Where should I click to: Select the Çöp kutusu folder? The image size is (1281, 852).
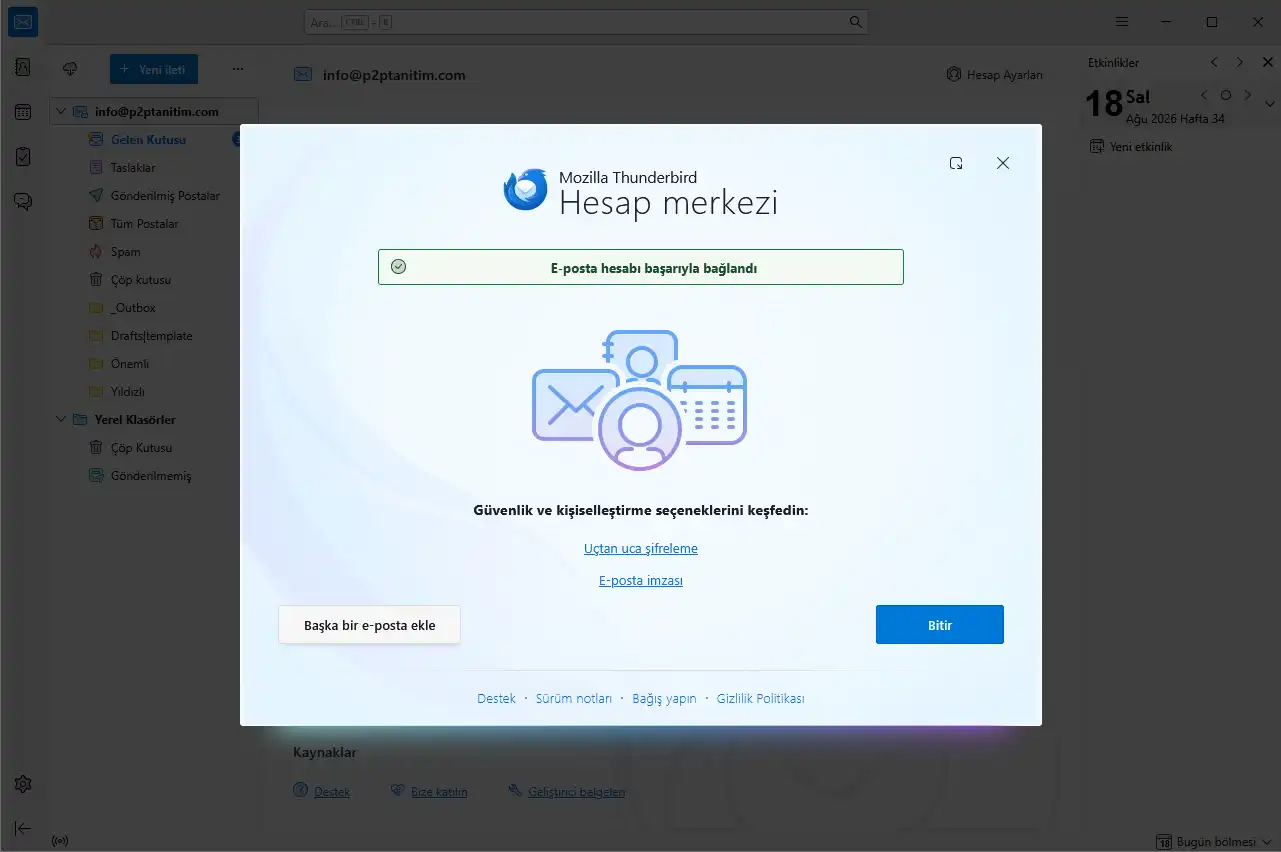pos(139,280)
